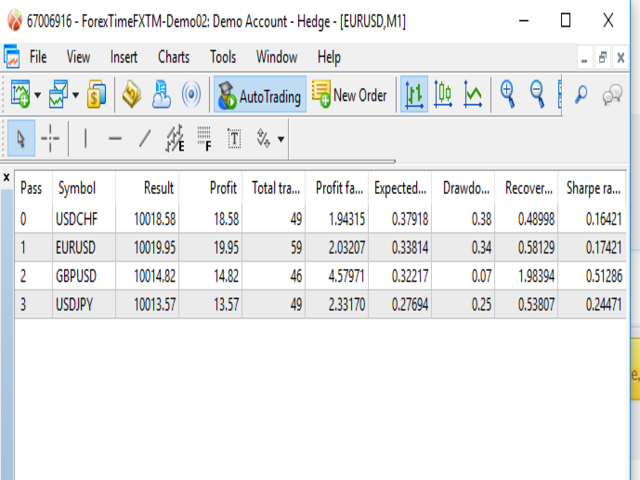This screenshot has height=480, width=640.
Task: Click profit factor value 4.57971
Action: [x=347, y=276]
